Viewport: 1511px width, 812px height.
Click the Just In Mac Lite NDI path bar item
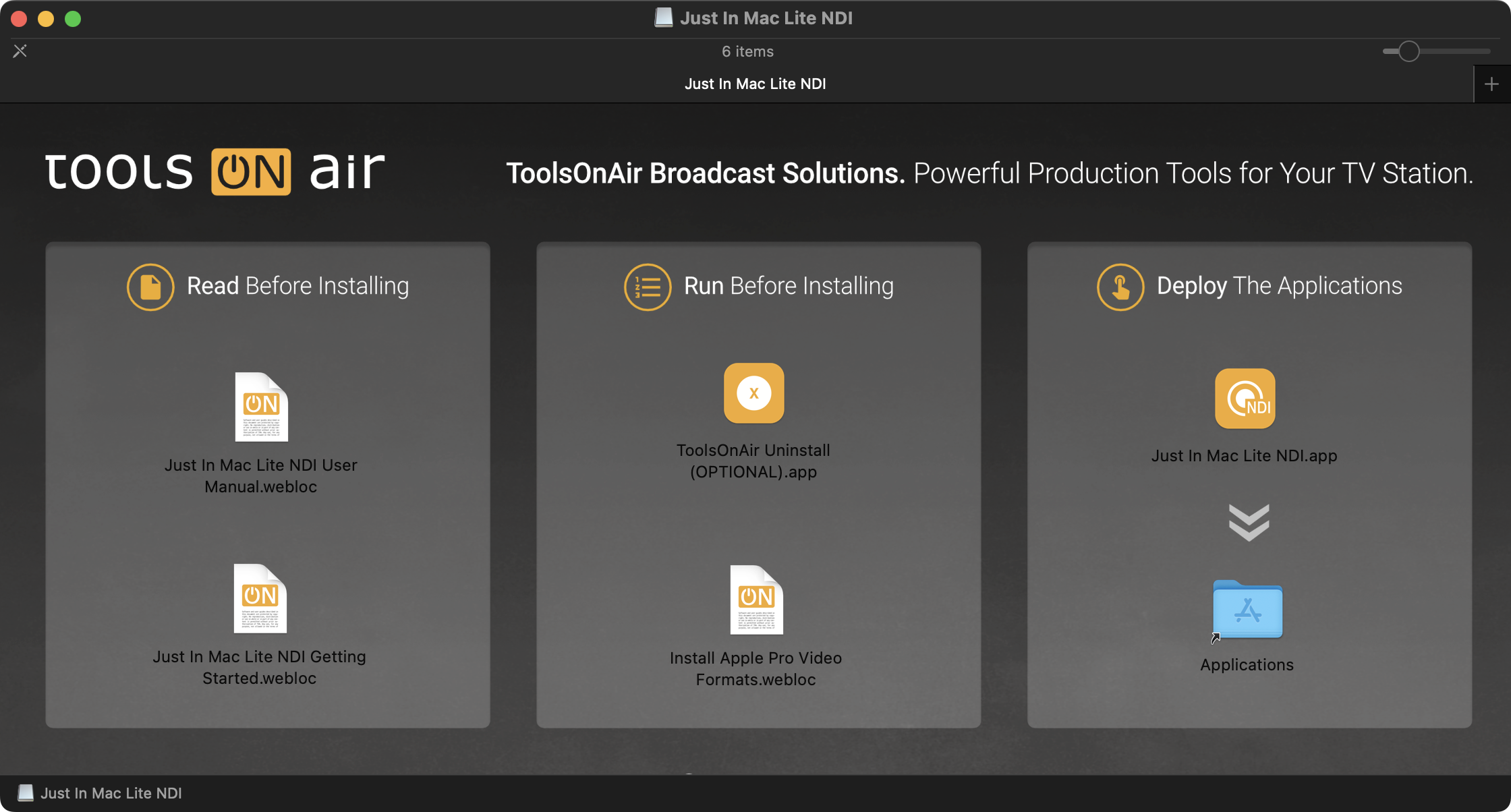pos(100,793)
